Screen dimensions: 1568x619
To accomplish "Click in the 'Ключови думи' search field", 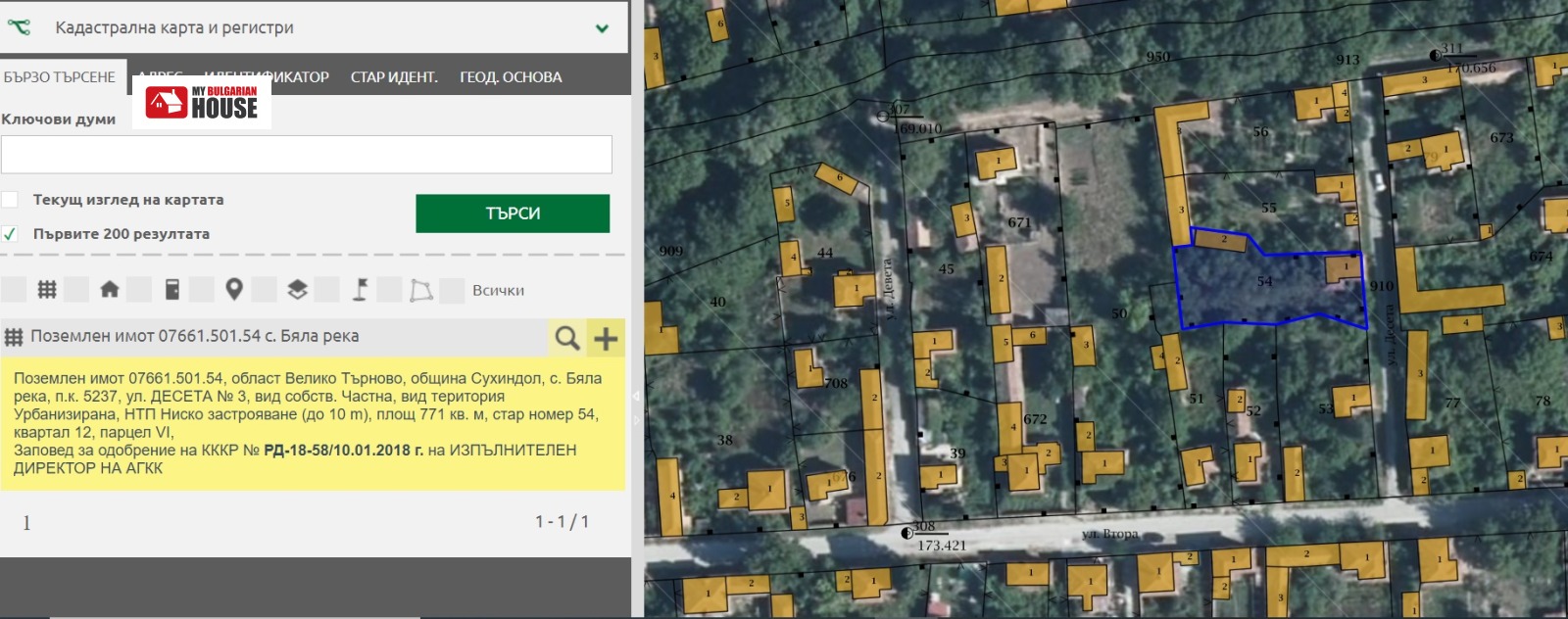I will coord(306,155).
